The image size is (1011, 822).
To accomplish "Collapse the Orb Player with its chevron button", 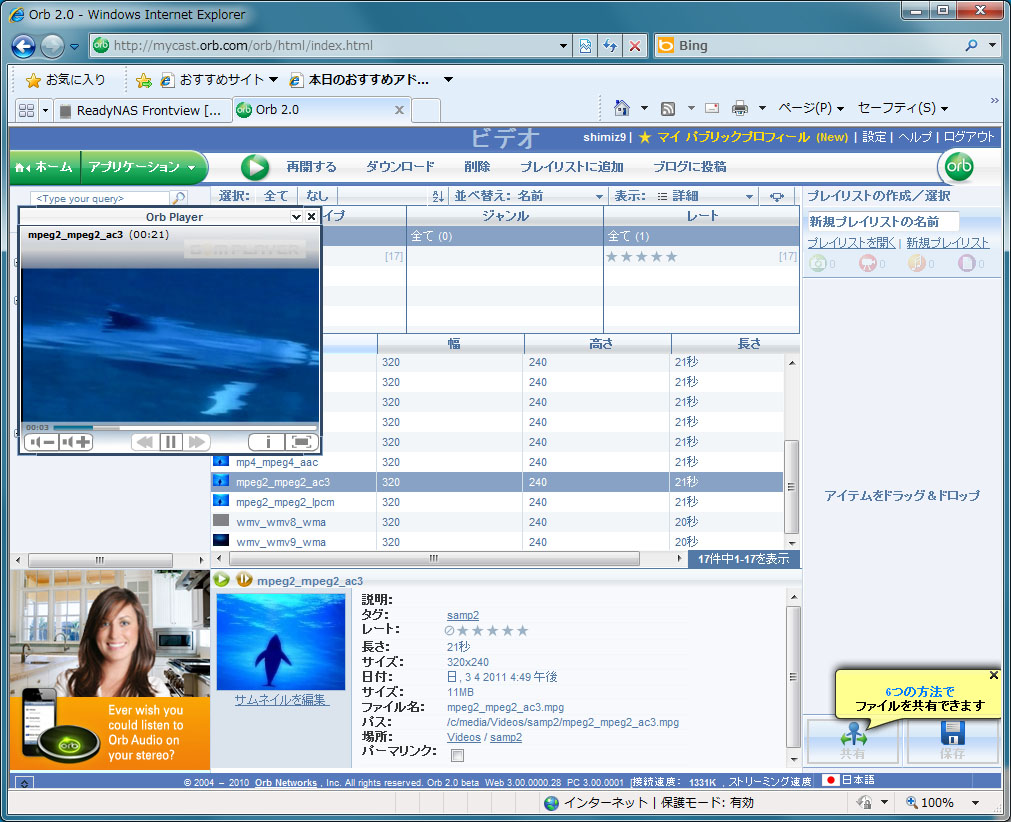I will point(296,216).
